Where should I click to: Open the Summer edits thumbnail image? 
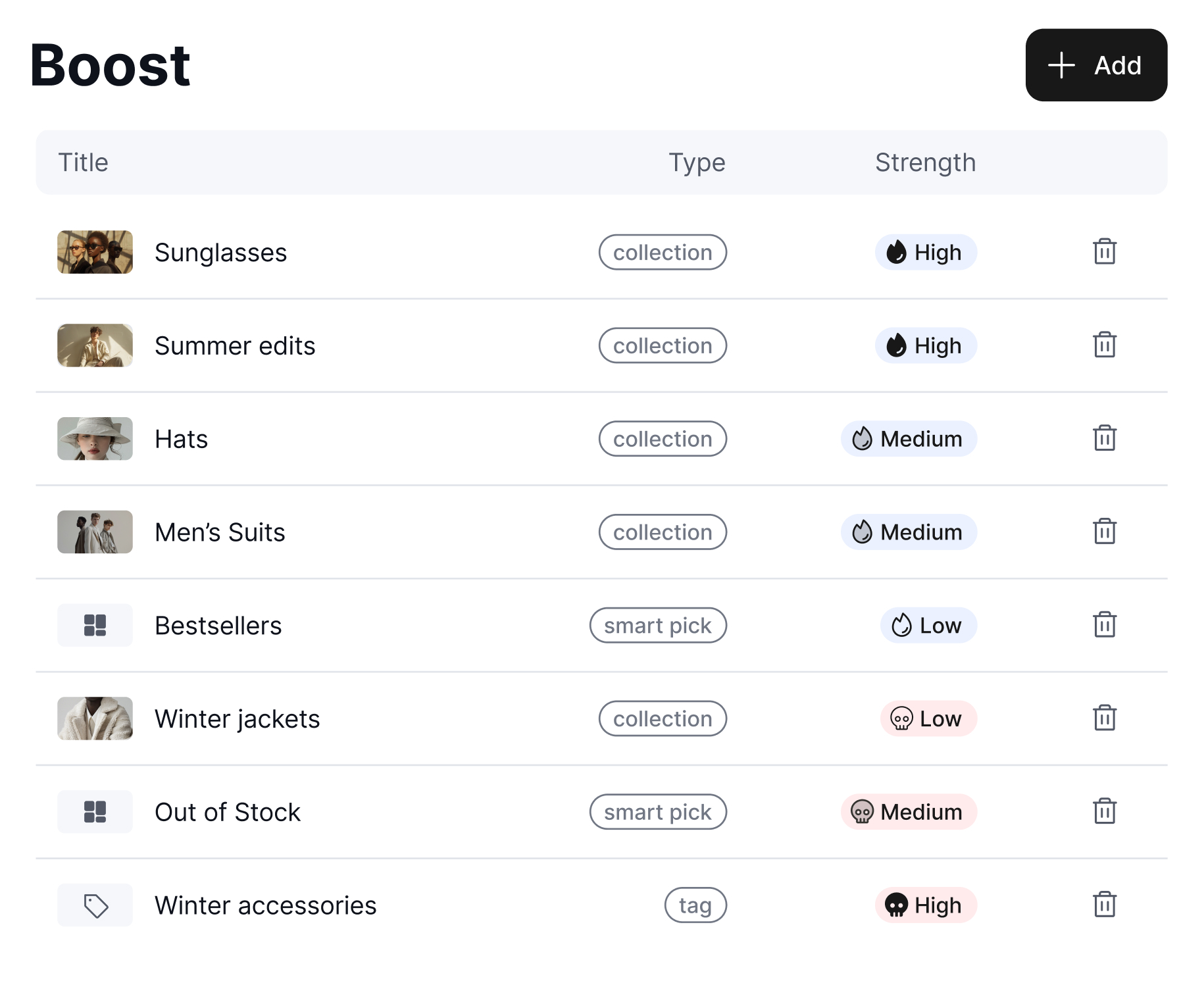pyautogui.click(x=95, y=345)
